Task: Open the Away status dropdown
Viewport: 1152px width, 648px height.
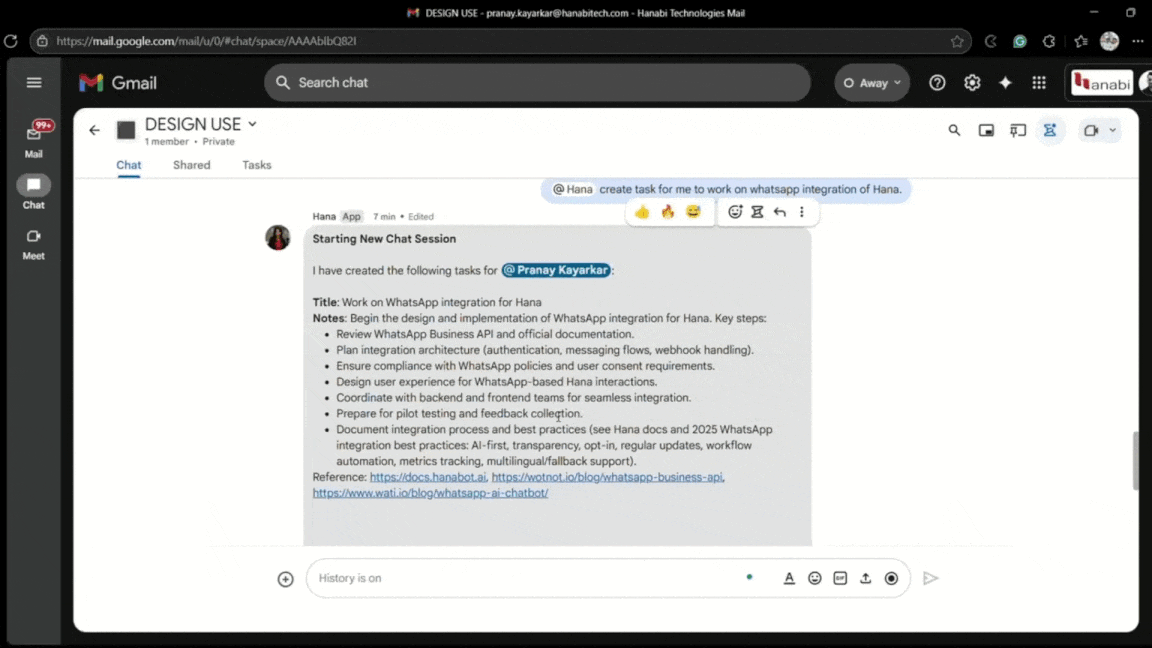Action: coord(871,83)
